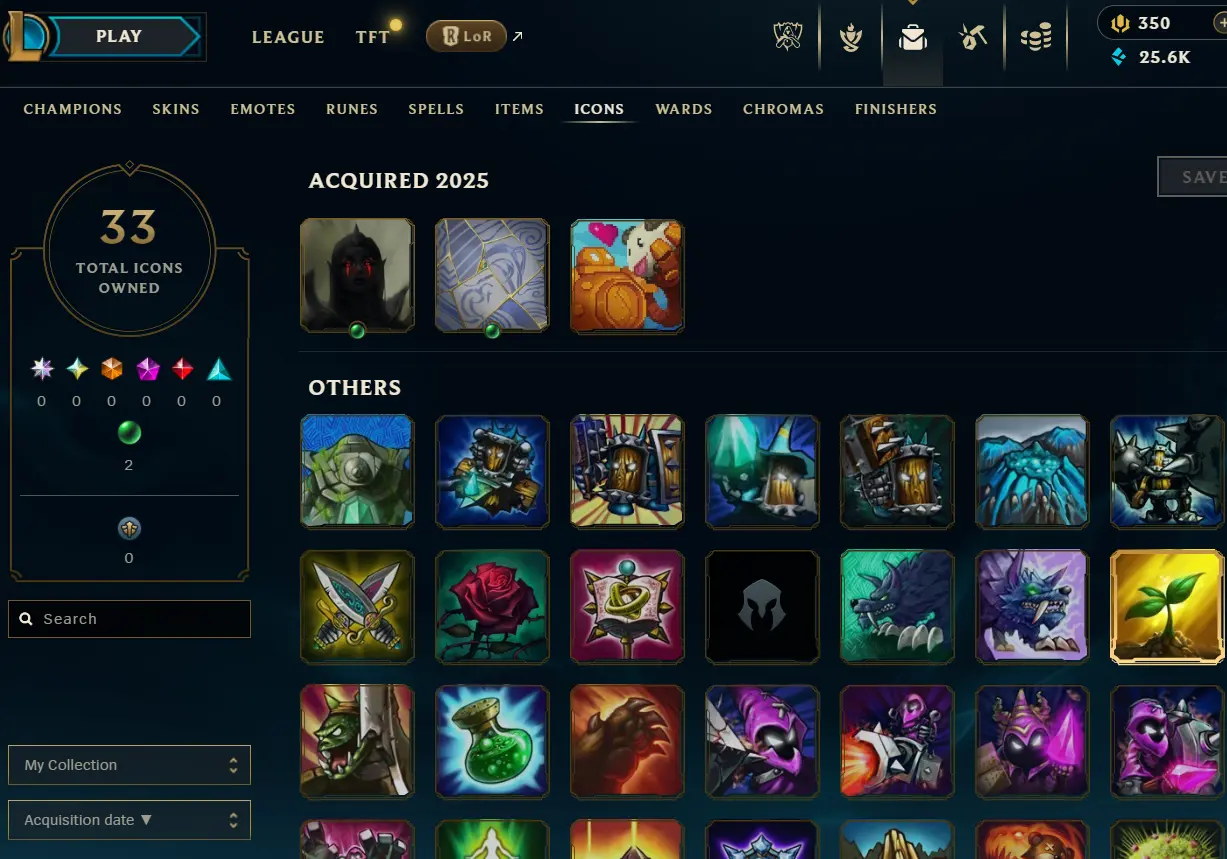Open the Clash crest icon in top navigation
The width and height of the screenshot is (1227, 859).
tap(788, 38)
